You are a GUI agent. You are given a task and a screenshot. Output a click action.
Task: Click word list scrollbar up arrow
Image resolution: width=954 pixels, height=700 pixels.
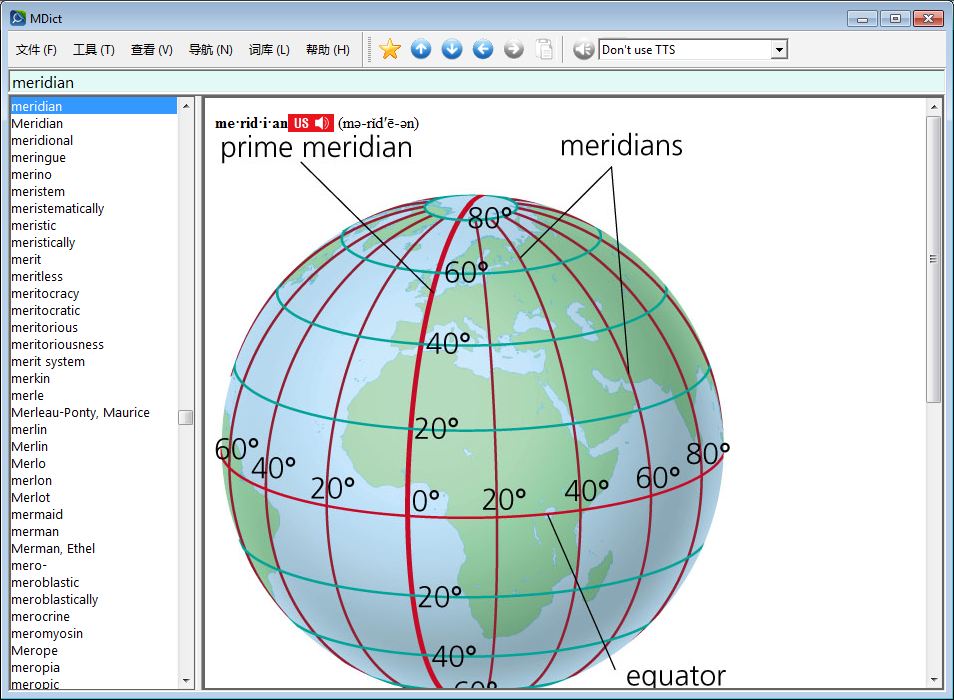point(186,106)
